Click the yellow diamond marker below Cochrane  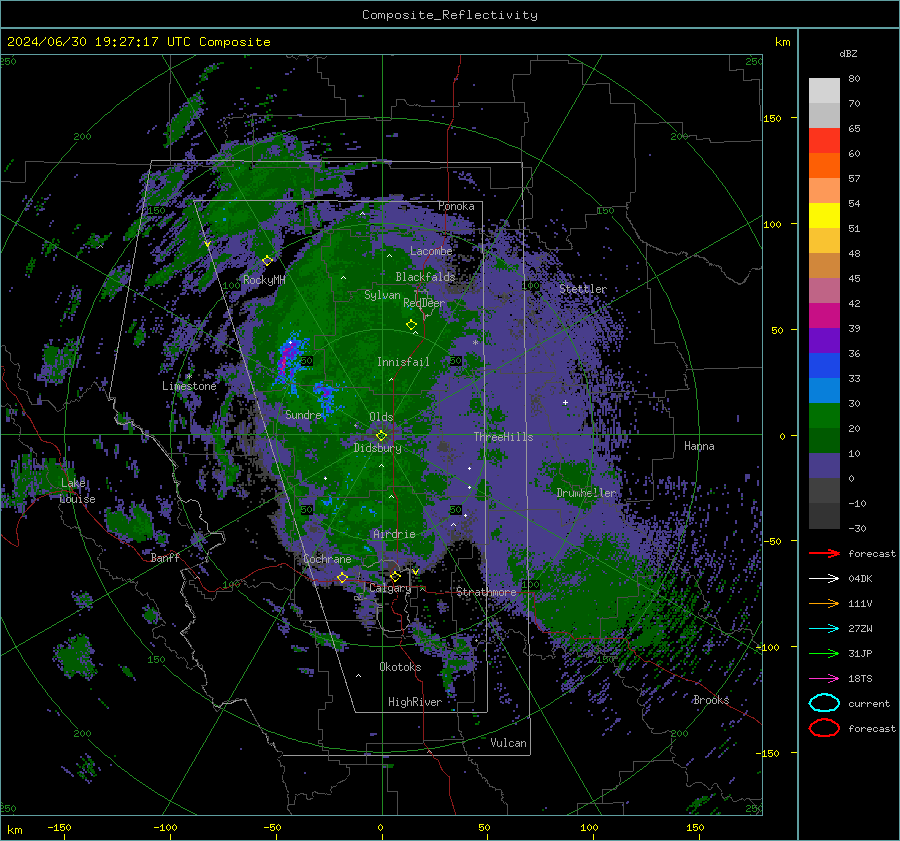coord(343,577)
